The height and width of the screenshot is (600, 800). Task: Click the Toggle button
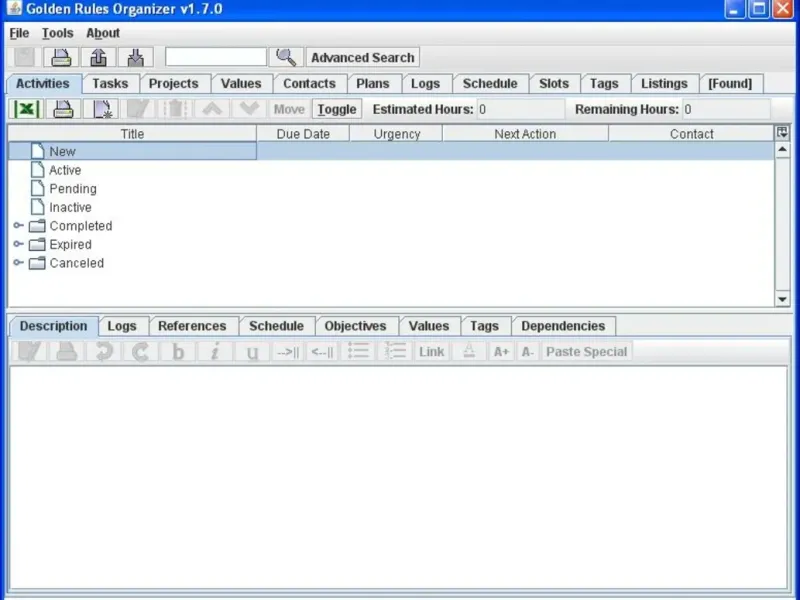[x=337, y=109]
